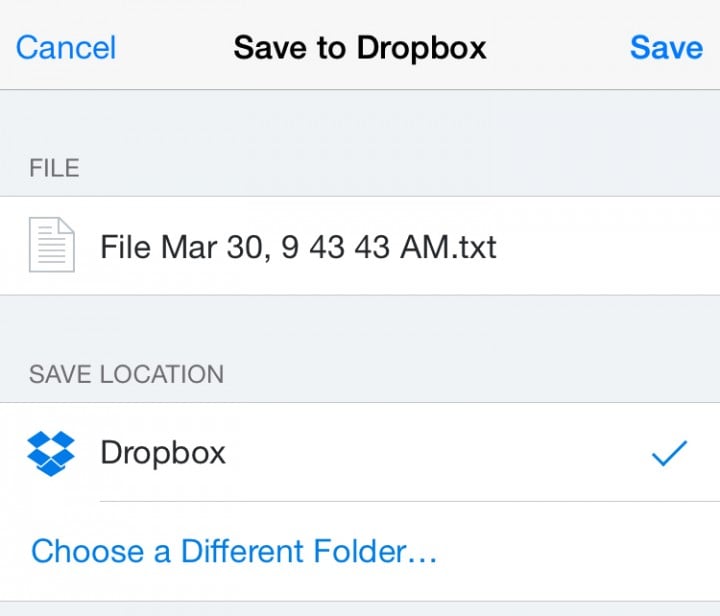This screenshot has width=720, height=616.
Task: Click the SAVE LOCATION section header
Action: point(126,374)
